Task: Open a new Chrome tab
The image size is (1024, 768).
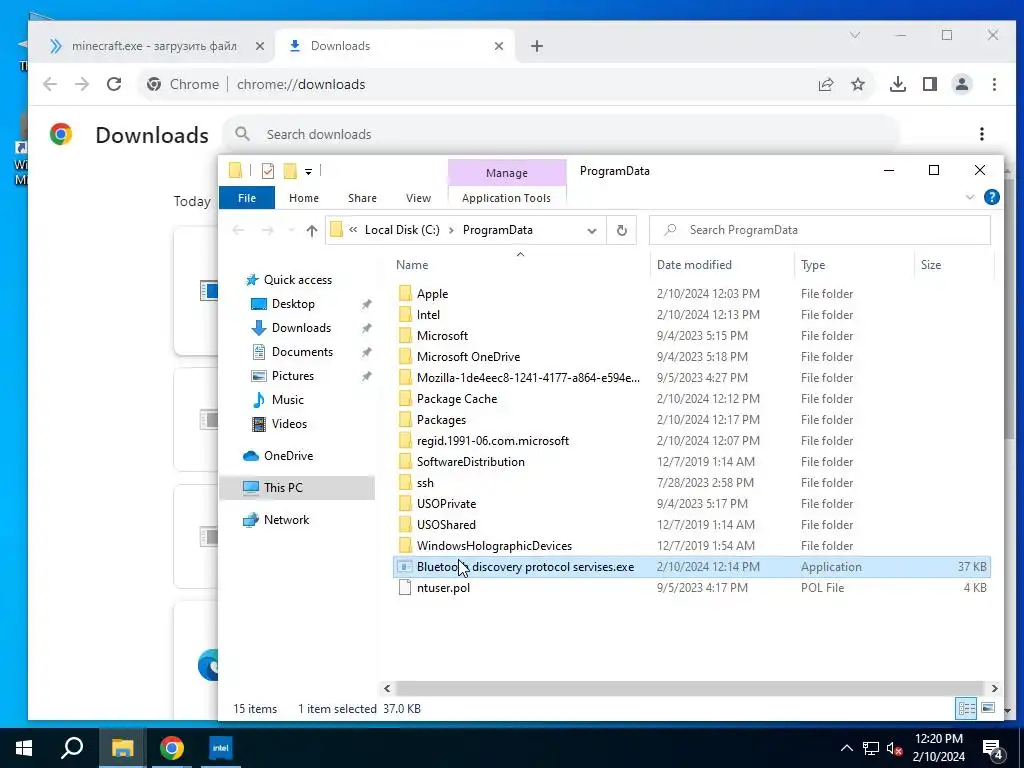Action: coord(536,46)
